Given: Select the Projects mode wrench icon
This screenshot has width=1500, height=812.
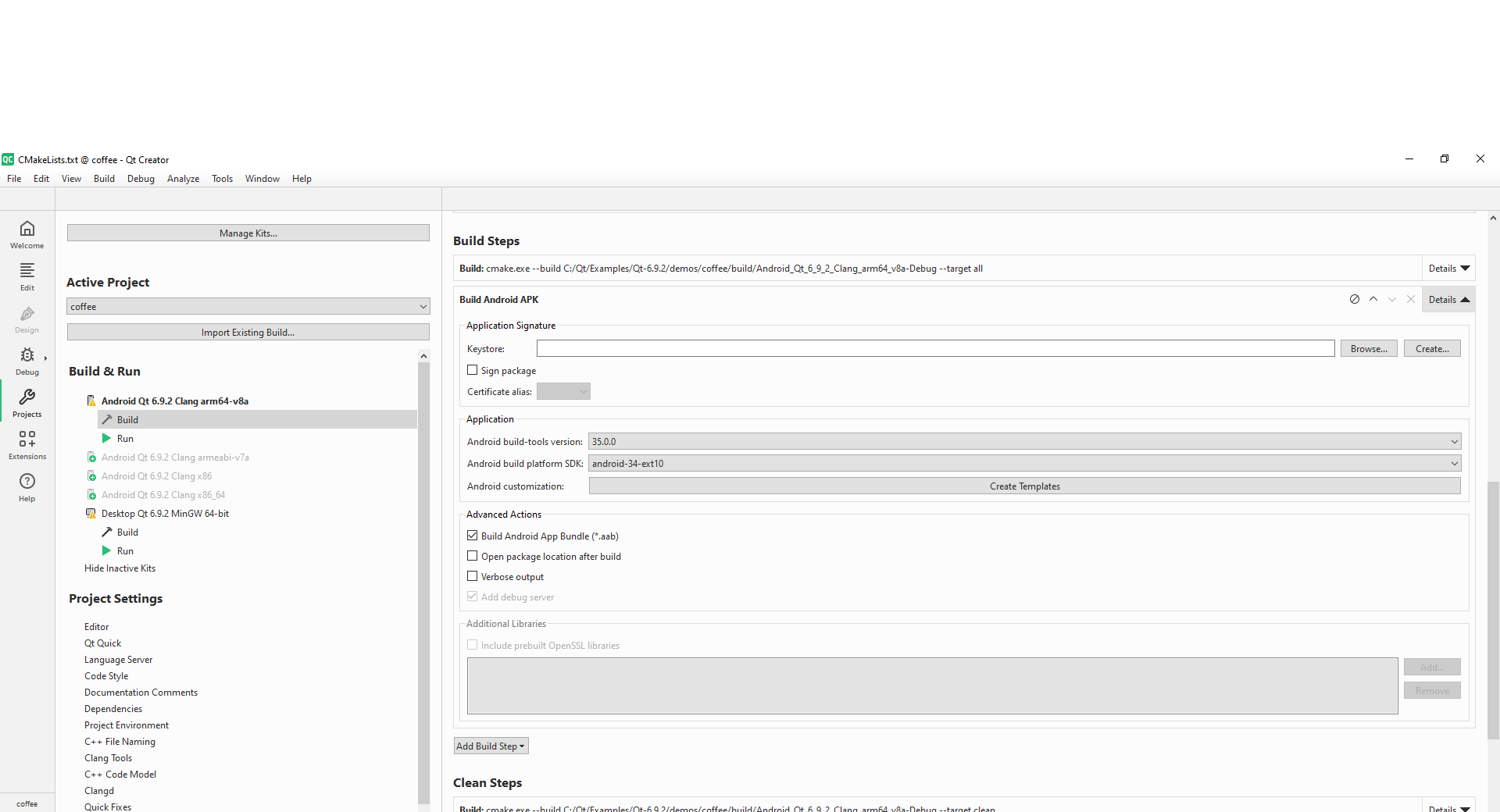Looking at the screenshot, I should [27, 397].
